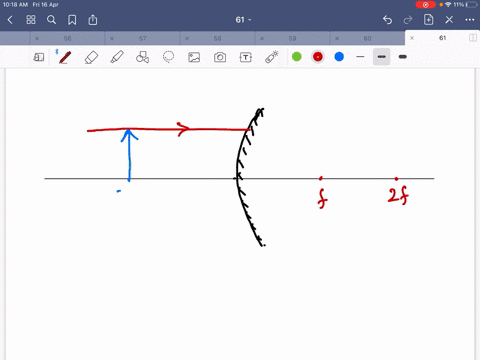480x360 pixels.
Task: Close editing mode with X icon
Action: coord(449,20)
